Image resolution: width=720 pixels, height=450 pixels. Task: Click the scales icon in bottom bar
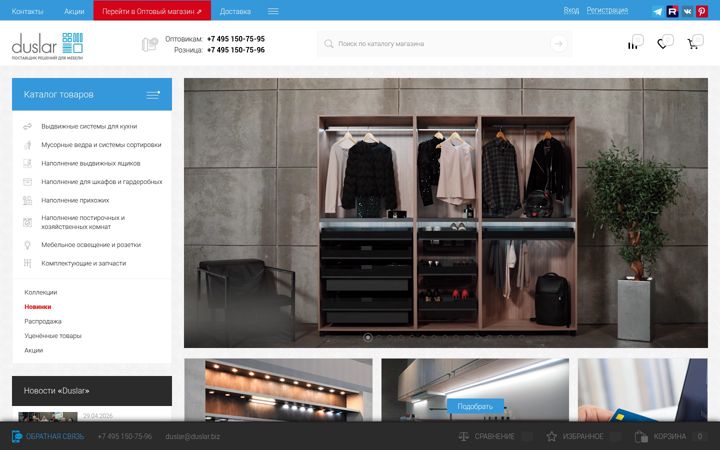click(464, 436)
